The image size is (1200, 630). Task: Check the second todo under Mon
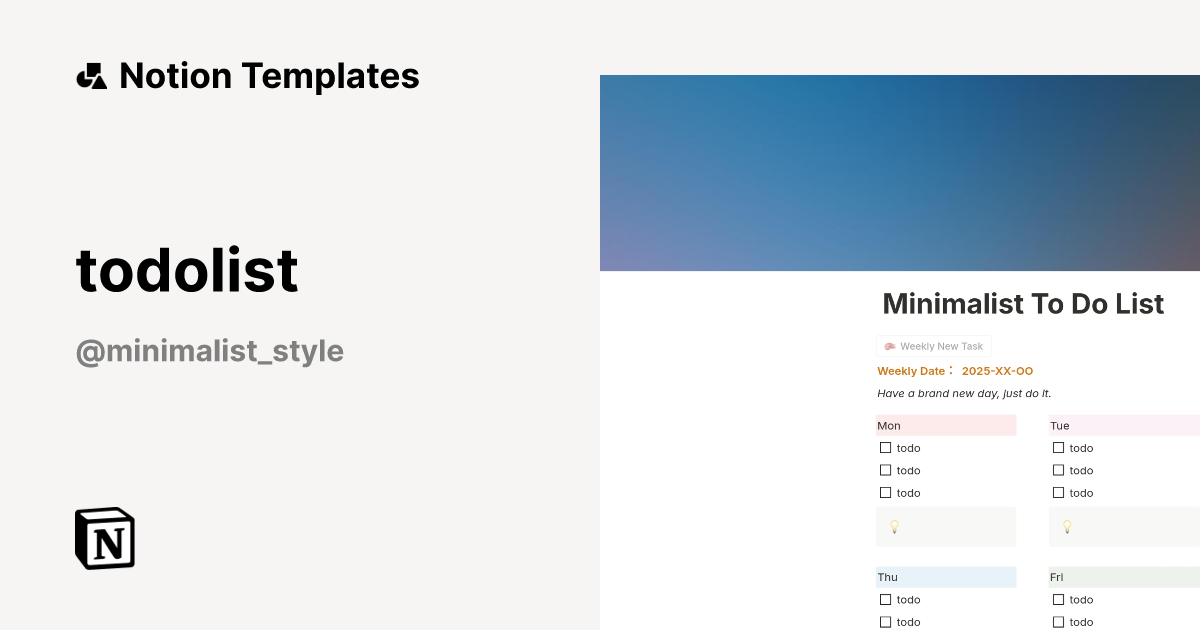886,470
